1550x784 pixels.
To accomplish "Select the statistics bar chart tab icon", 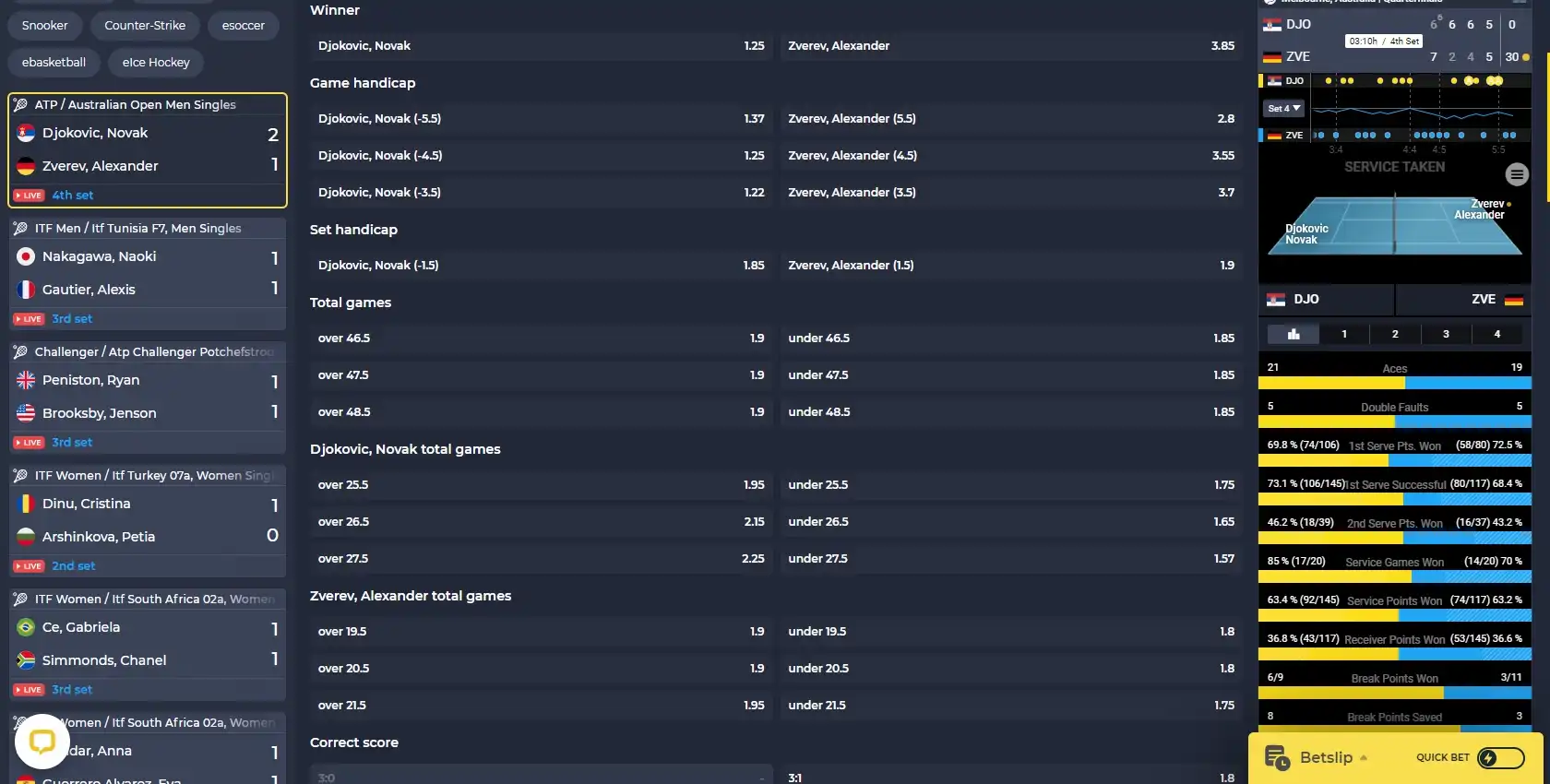I will [x=1294, y=334].
